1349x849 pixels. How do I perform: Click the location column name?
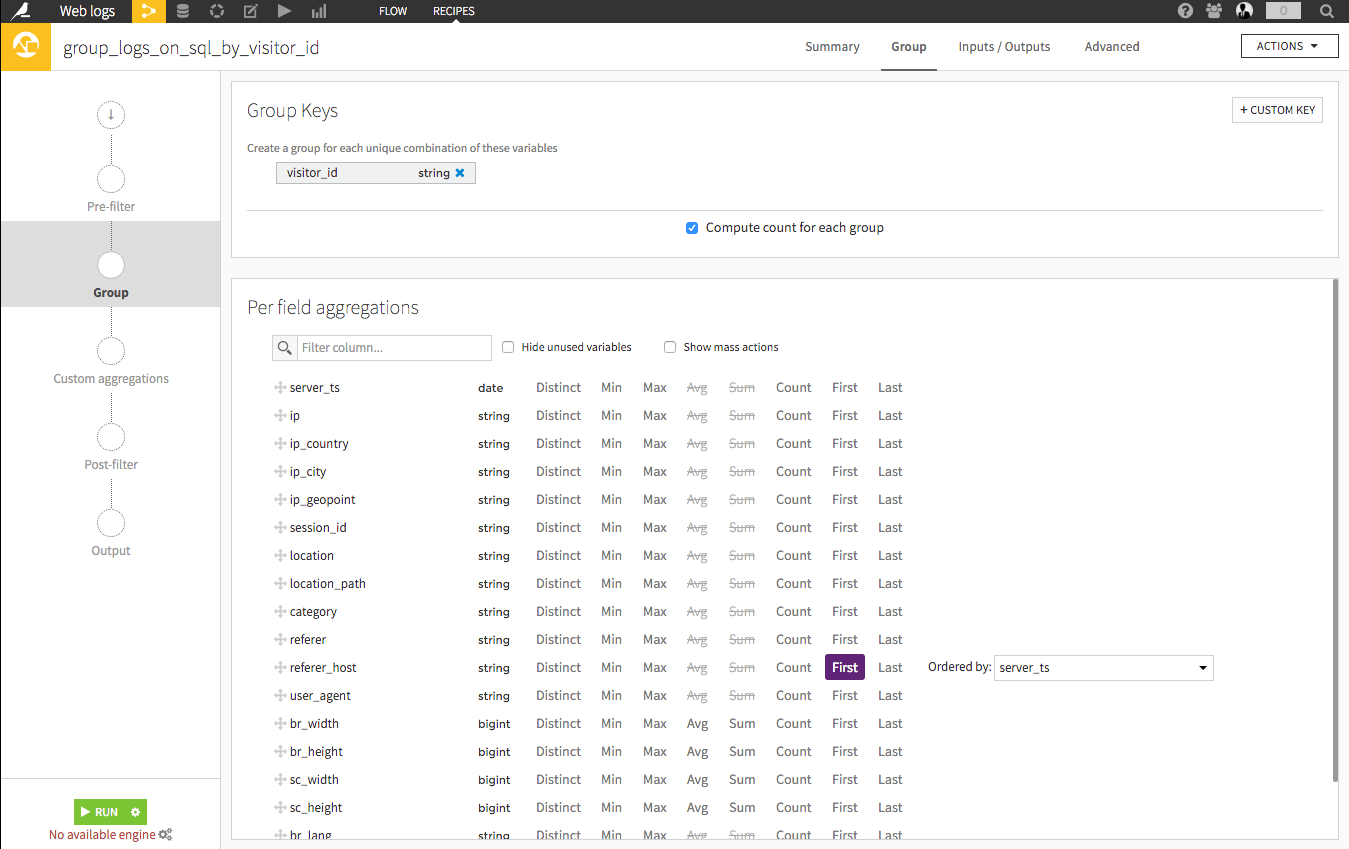pyautogui.click(x=311, y=555)
